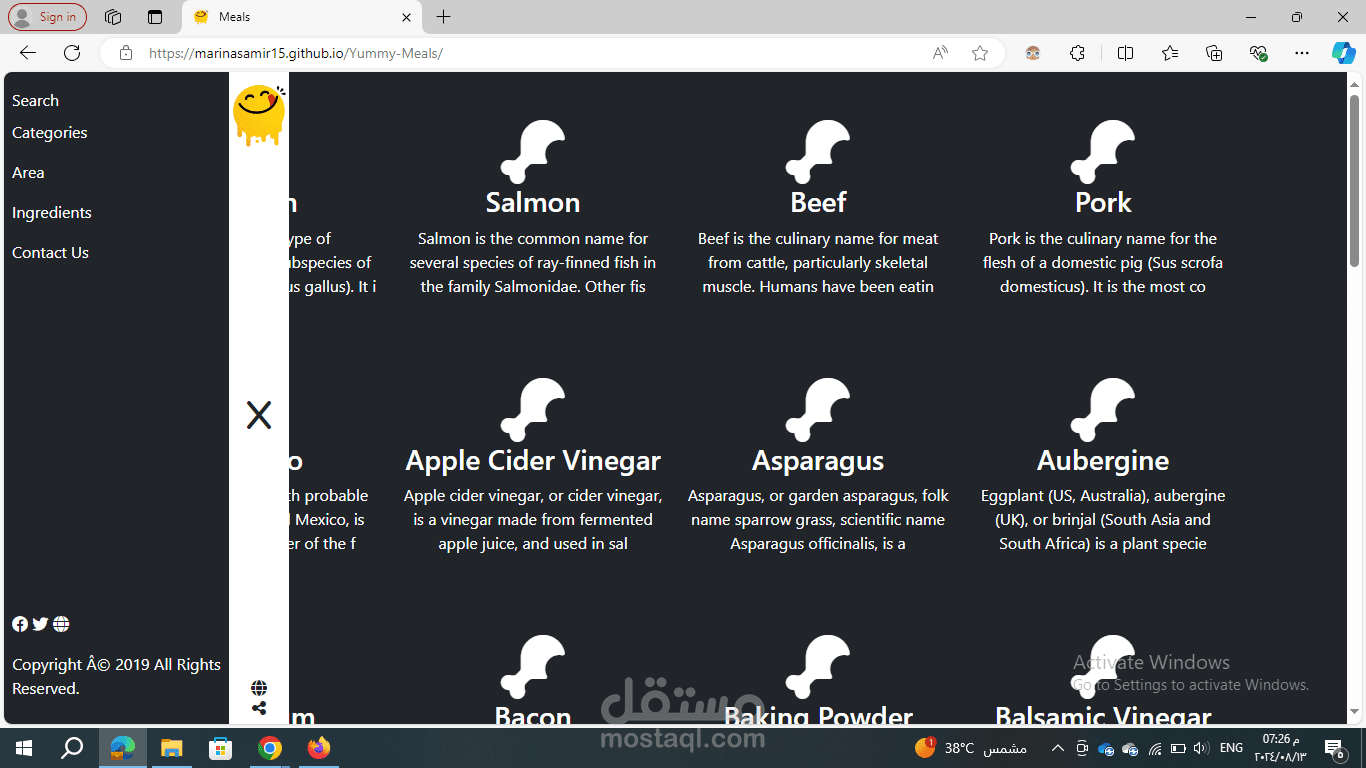Viewport: 1366px width, 768px height.
Task: Click the share icon on the white strip
Action: pyautogui.click(x=259, y=708)
